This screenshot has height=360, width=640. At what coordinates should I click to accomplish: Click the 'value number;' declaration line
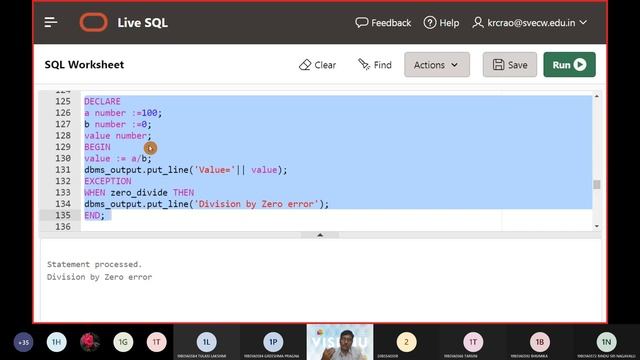pos(118,136)
